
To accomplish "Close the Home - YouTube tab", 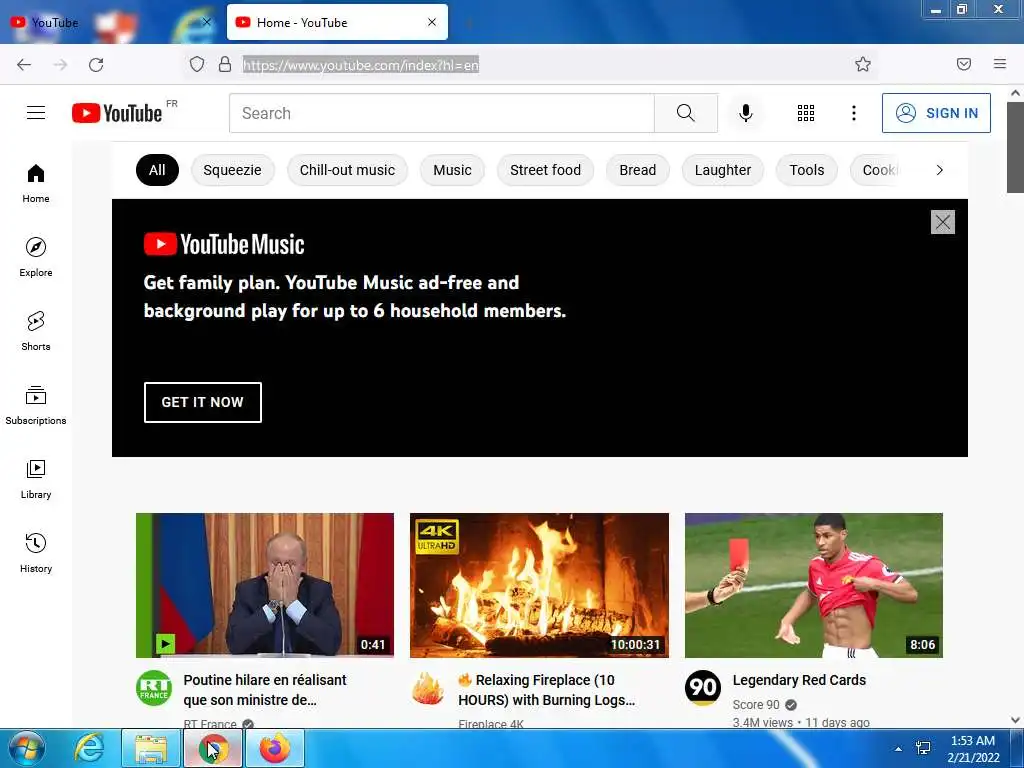I will coord(432,22).
